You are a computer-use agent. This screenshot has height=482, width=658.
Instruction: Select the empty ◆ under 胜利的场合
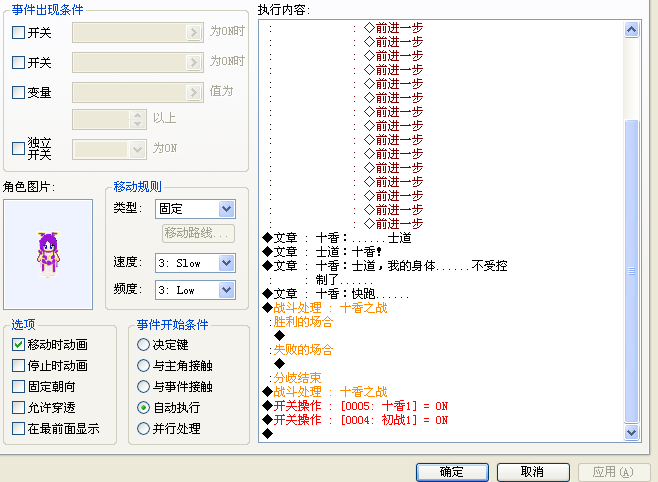pos(279,336)
